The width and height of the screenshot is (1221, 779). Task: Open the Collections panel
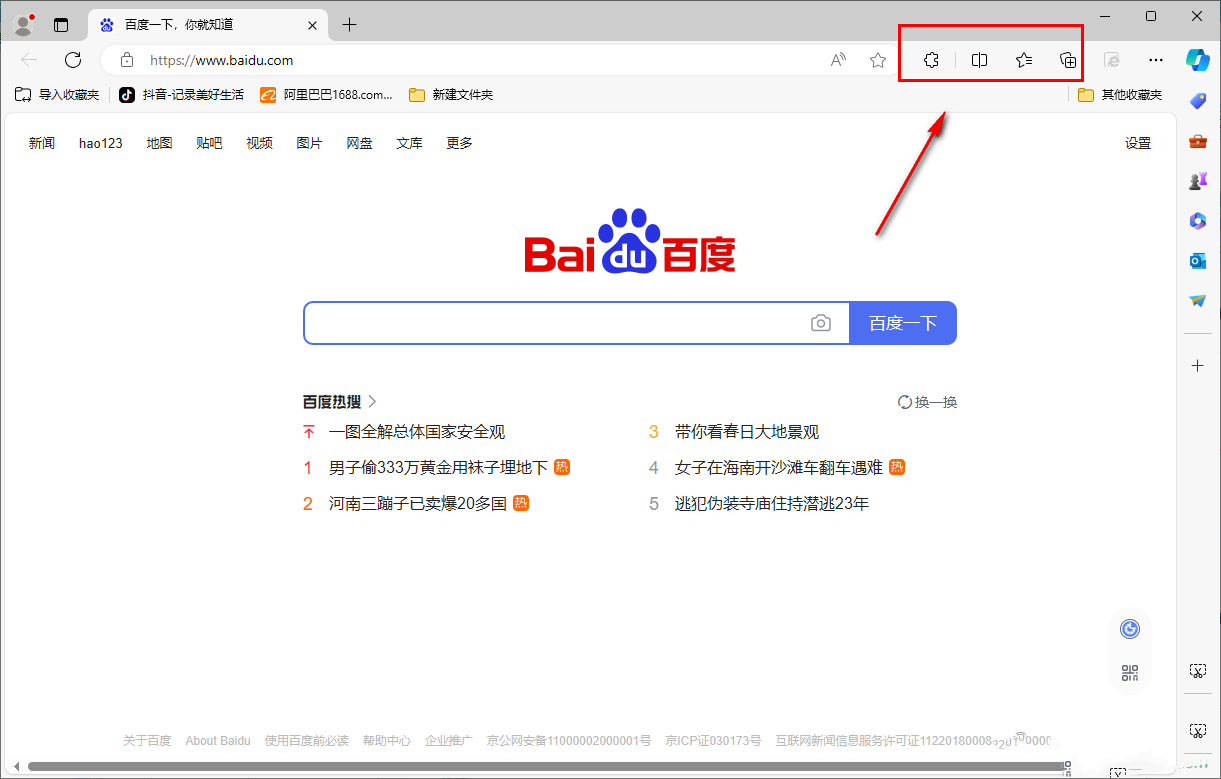point(1068,60)
